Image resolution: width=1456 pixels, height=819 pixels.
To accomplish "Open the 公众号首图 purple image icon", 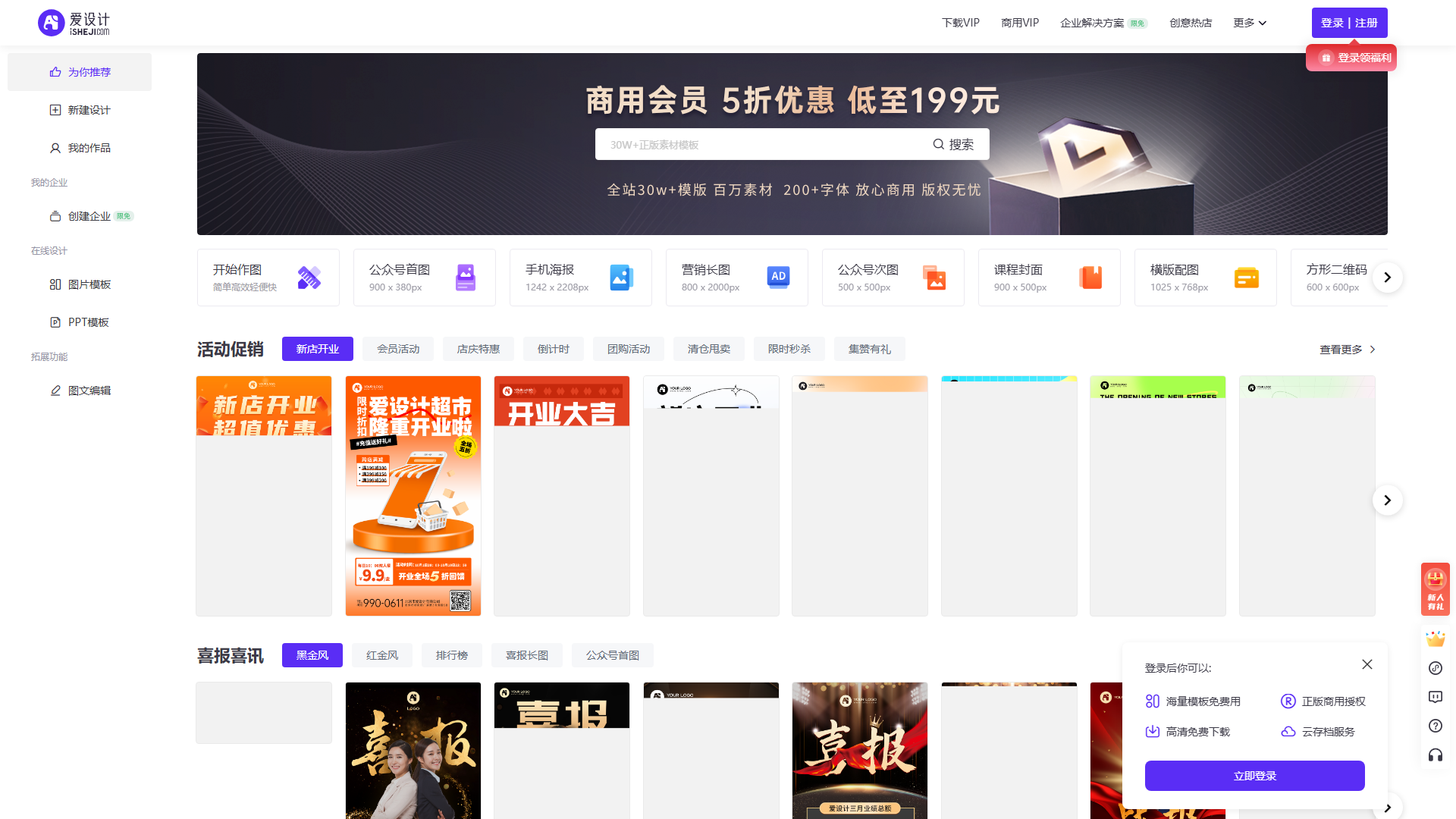I will pos(466,278).
